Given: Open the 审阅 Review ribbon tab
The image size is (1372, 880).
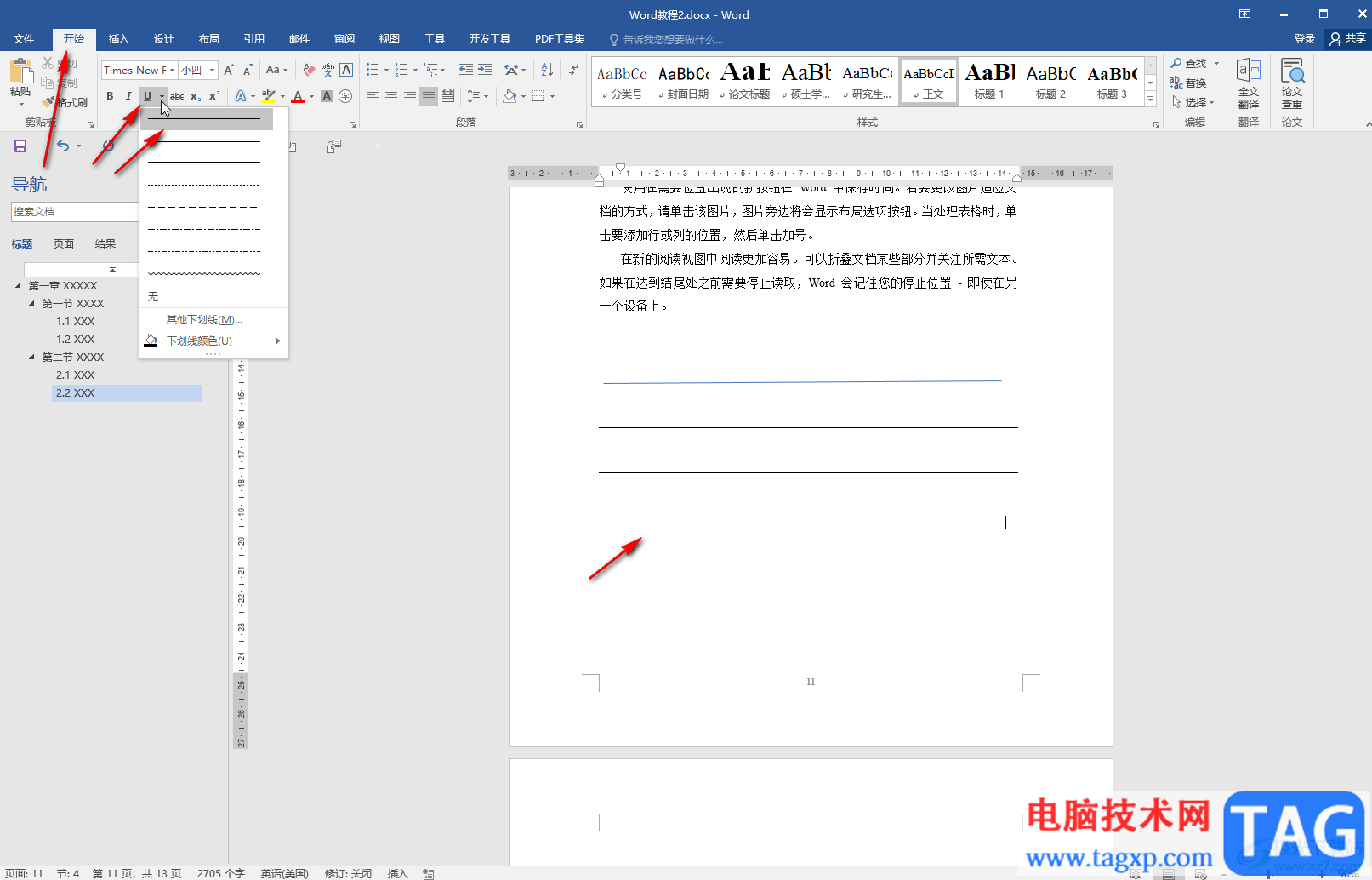Looking at the screenshot, I should click(344, 39).
